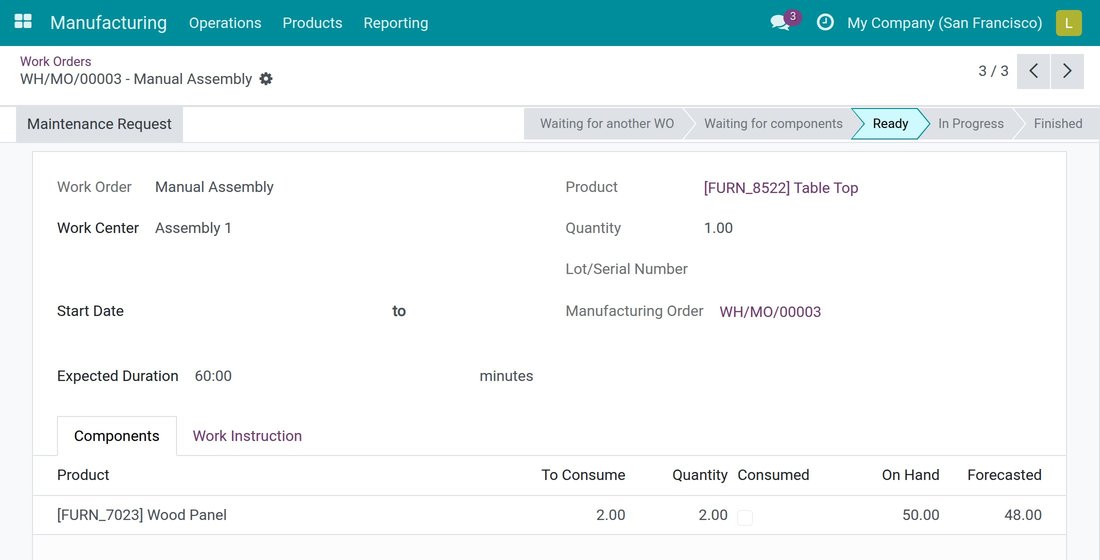Click the Manufacturing app title
This screenshot has height=560, width=1100.
(x=109, y=22)
